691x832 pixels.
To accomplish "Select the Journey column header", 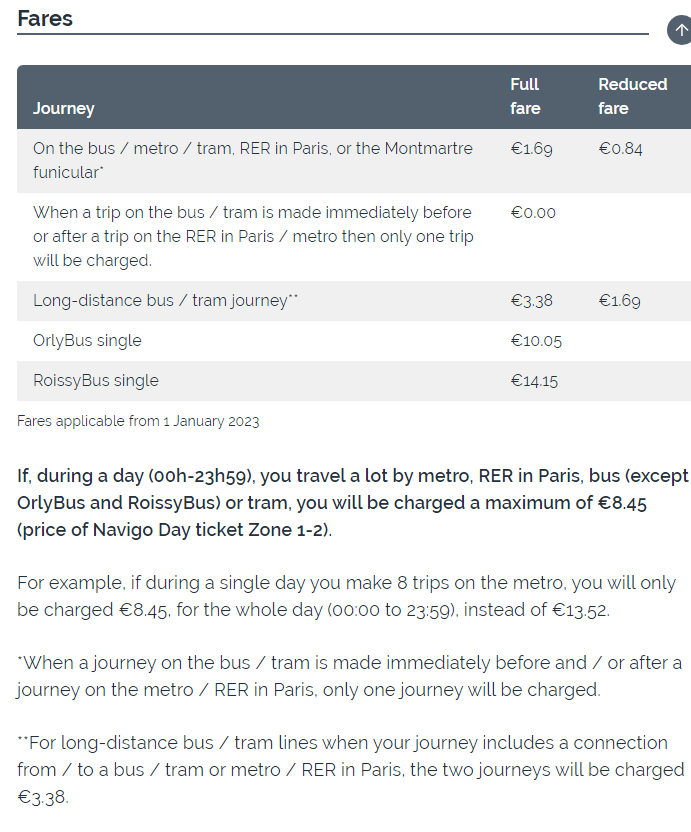I will click(64, 108).
